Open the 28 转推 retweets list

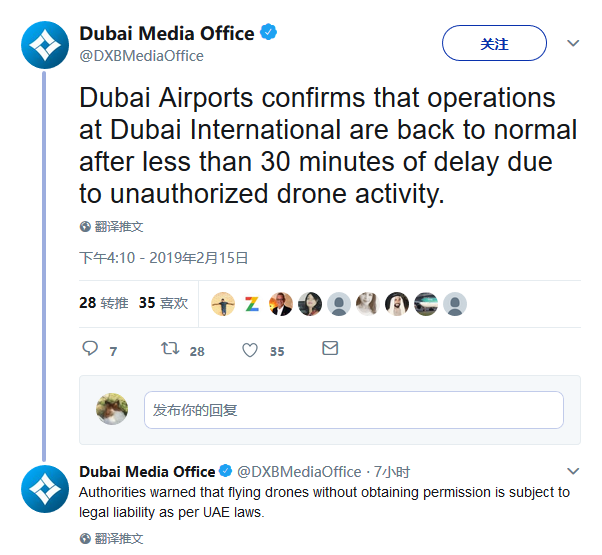pos(104,303)
